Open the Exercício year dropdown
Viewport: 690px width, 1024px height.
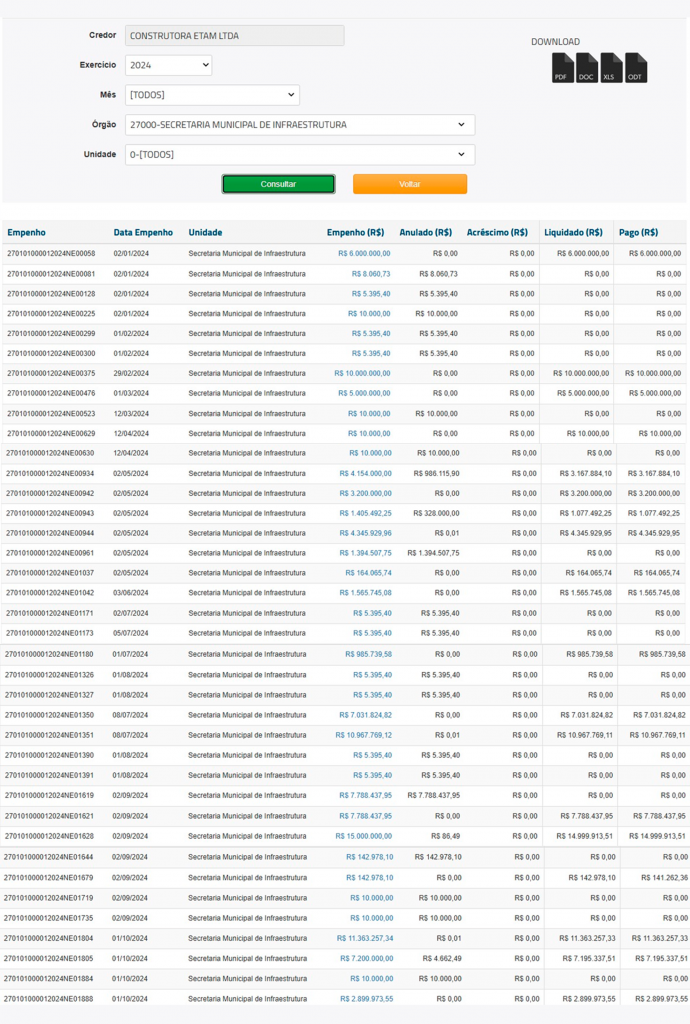tap(169, 65)
